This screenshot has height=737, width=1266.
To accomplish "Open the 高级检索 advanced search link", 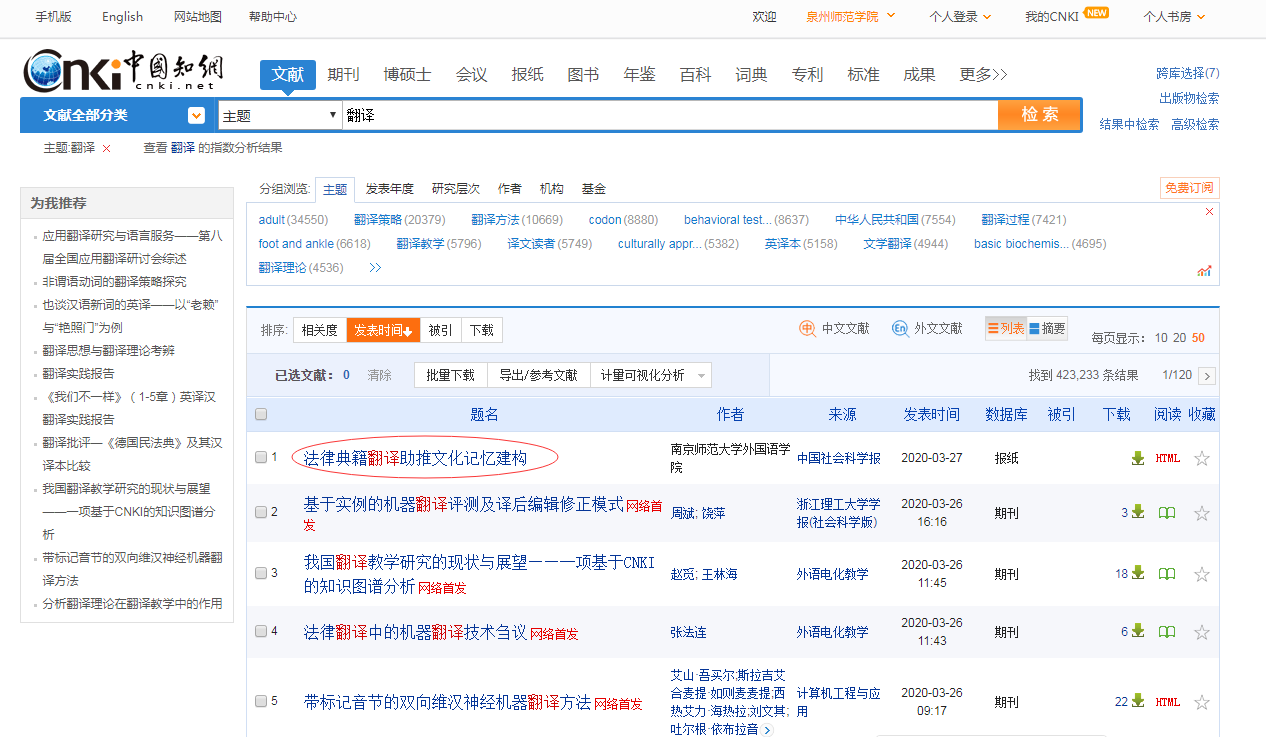I will tap(1195, 125).
